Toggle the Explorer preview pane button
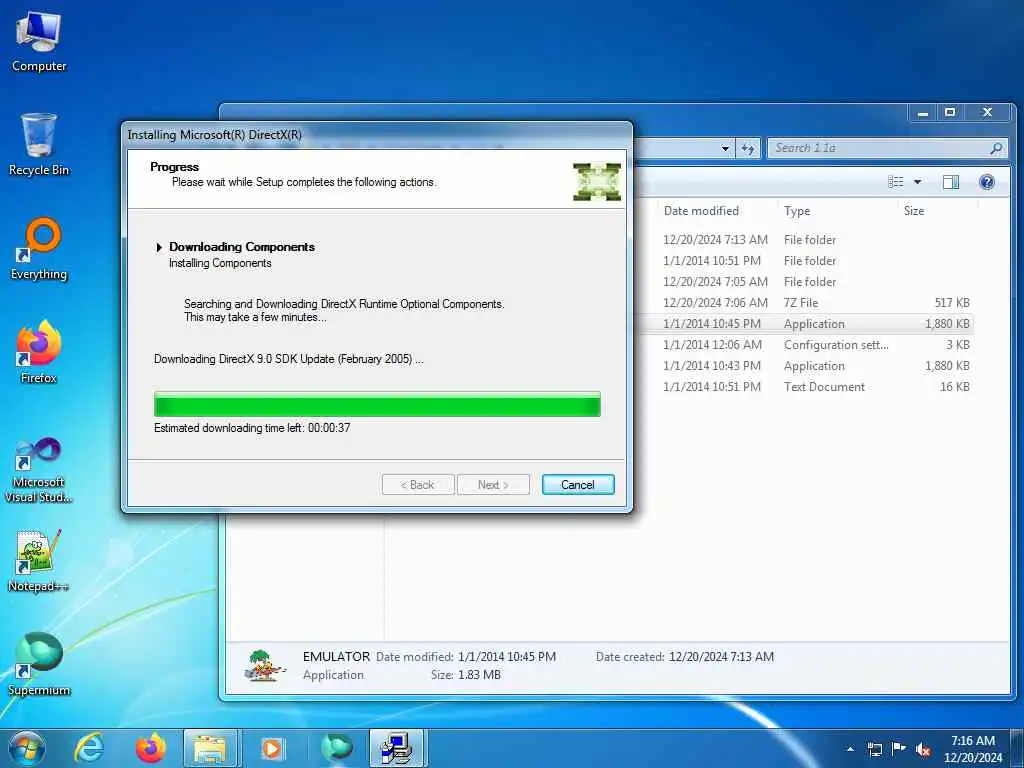 pos(951,182)
